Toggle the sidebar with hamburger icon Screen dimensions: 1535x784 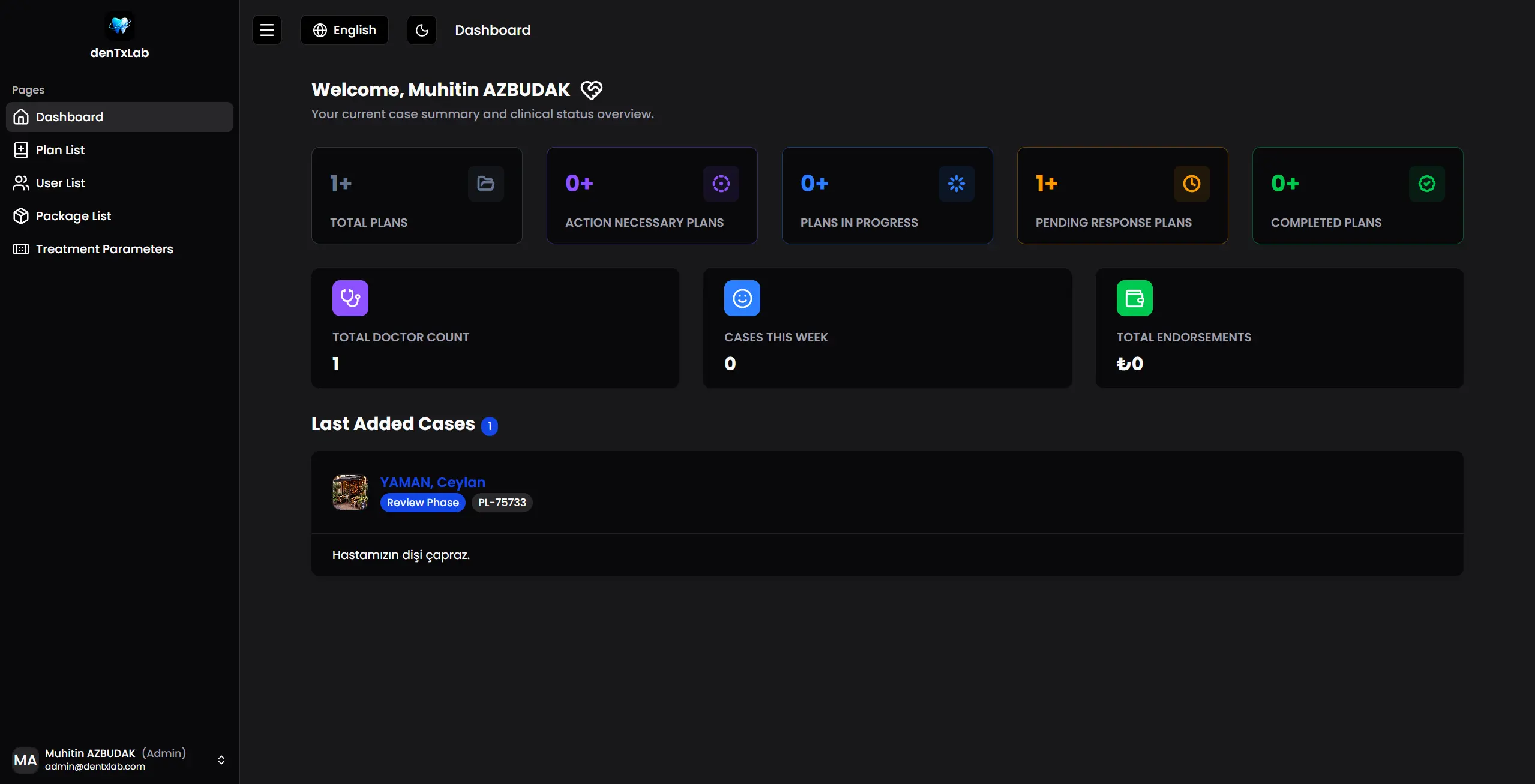tap(267, 30)
